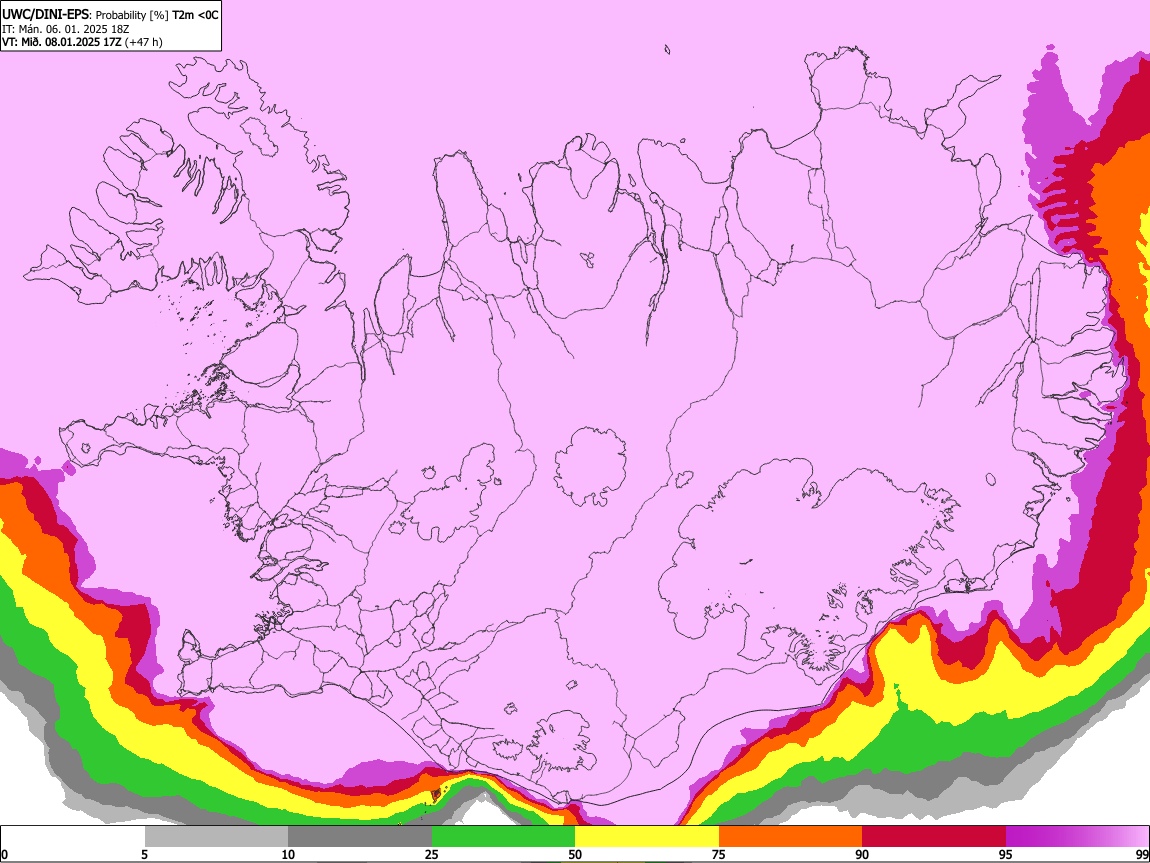Click the 'UWC/DINI-EPS' title text
The image size is (1150, 863).
tap(45, 15)
